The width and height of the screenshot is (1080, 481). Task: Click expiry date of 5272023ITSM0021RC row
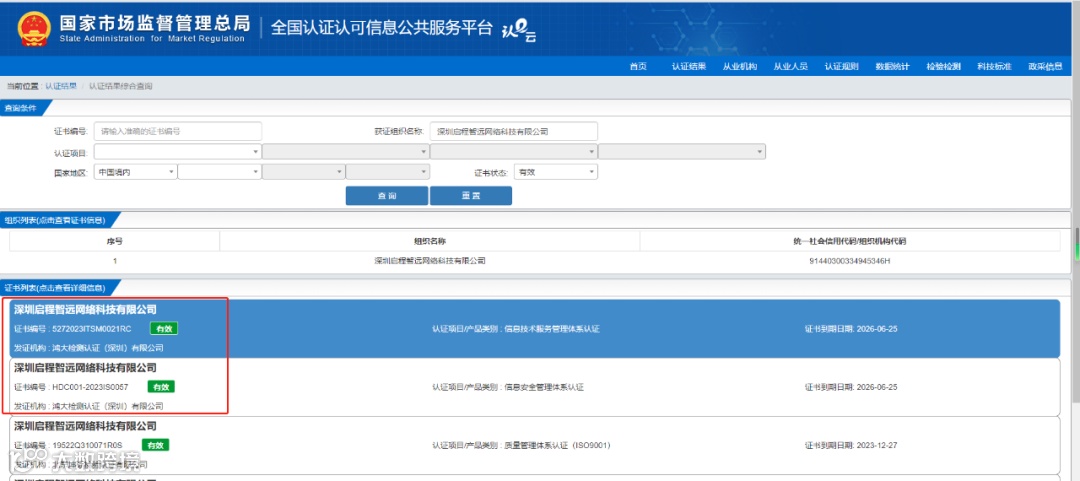pyautogui.click(x=851, y=329)
